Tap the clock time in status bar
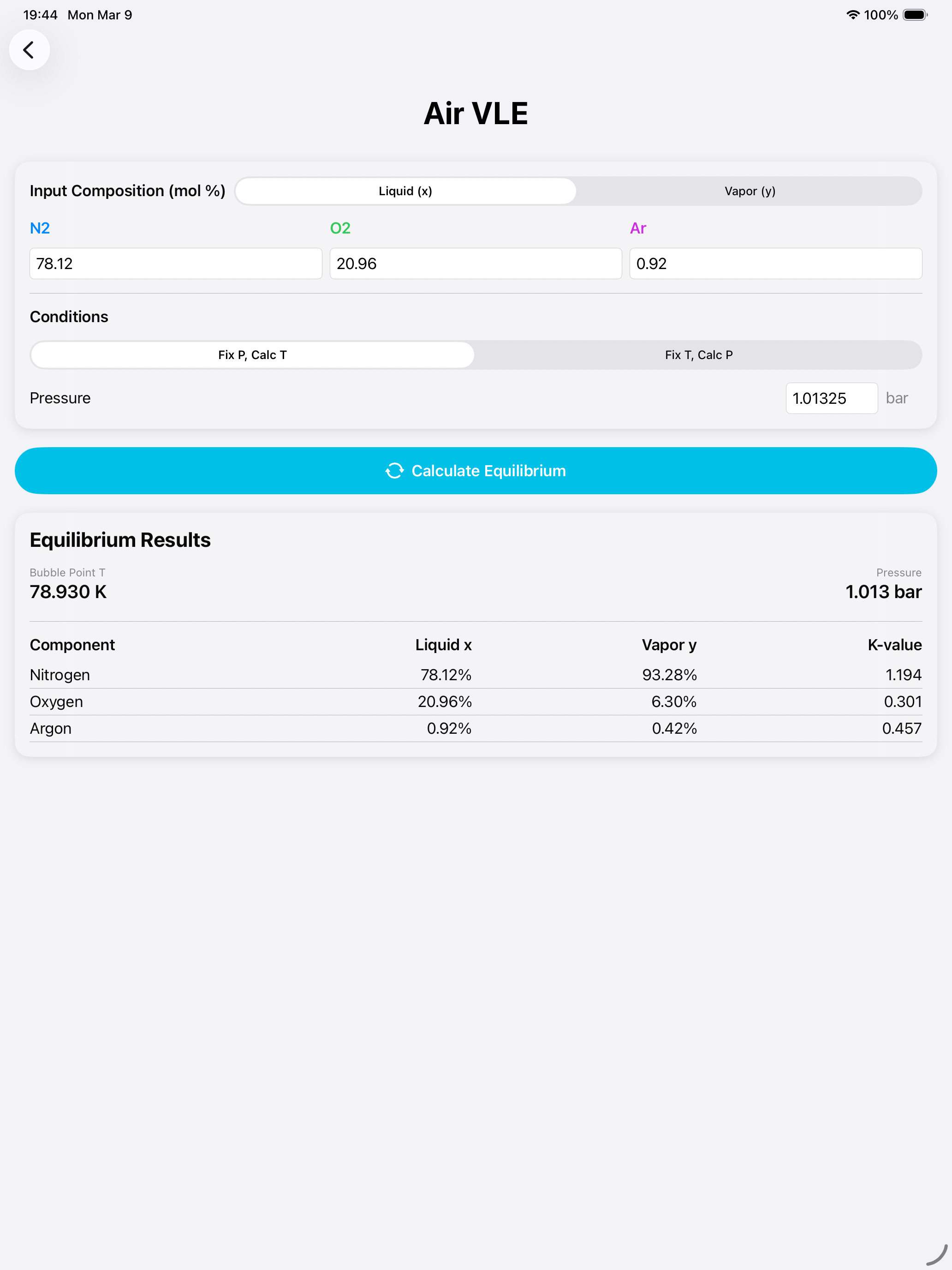Screen dimensions: 952x1270 40,15
